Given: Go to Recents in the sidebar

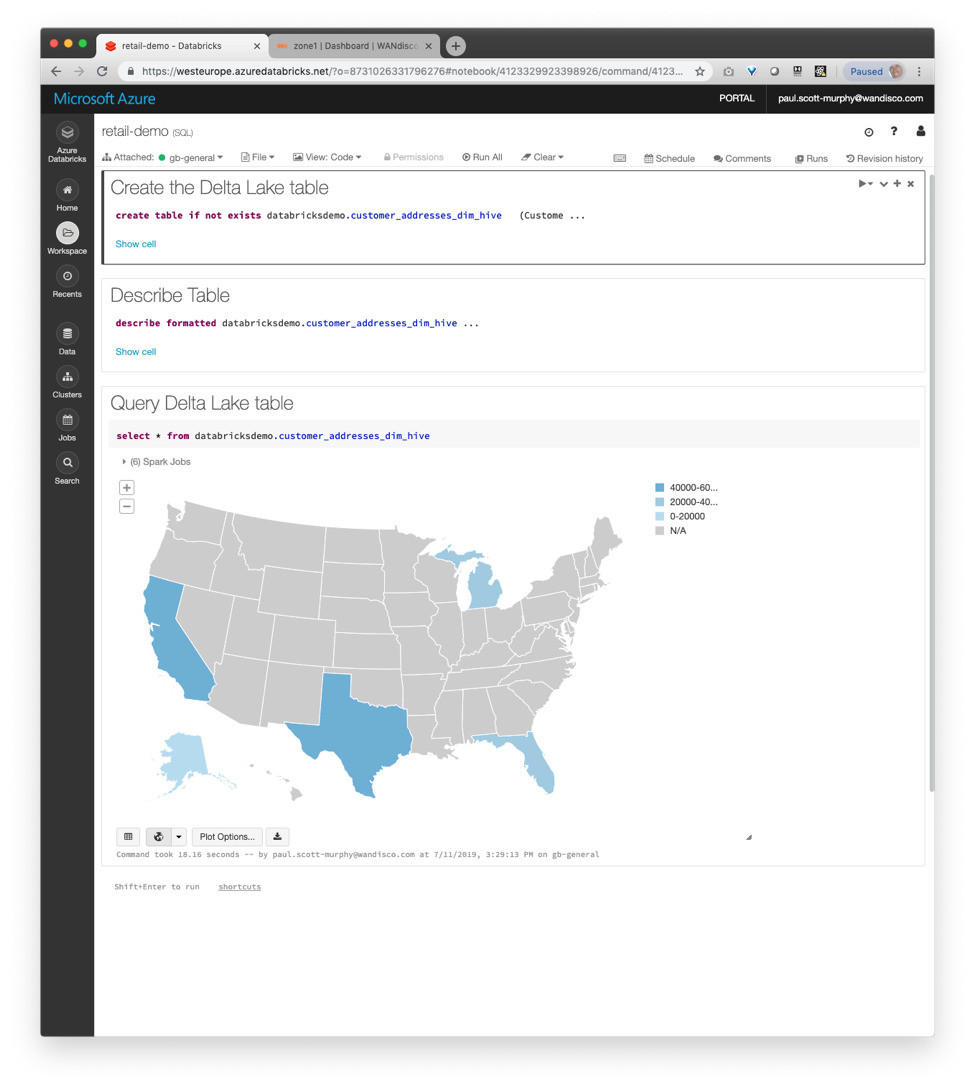Looking at the screenshot, I should 67,277.
